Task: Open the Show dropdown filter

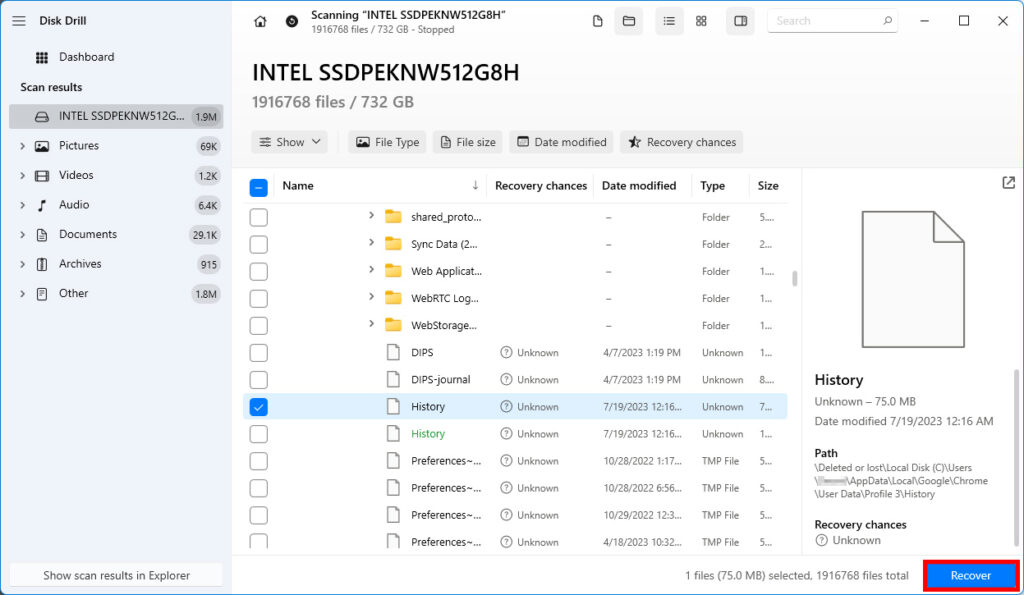Action: point(290,142)
